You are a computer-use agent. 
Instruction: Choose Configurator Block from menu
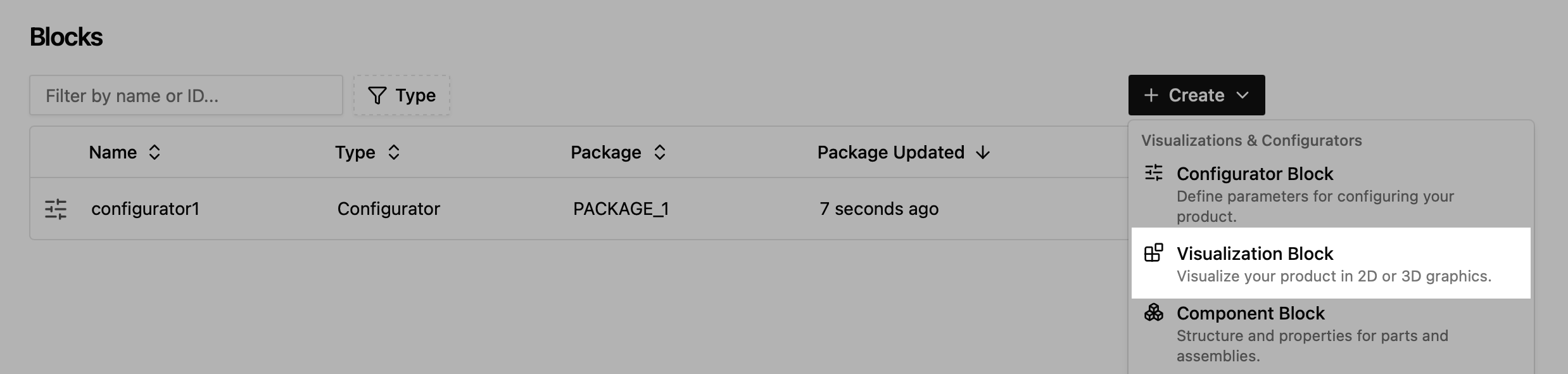tap(1331, 193)
